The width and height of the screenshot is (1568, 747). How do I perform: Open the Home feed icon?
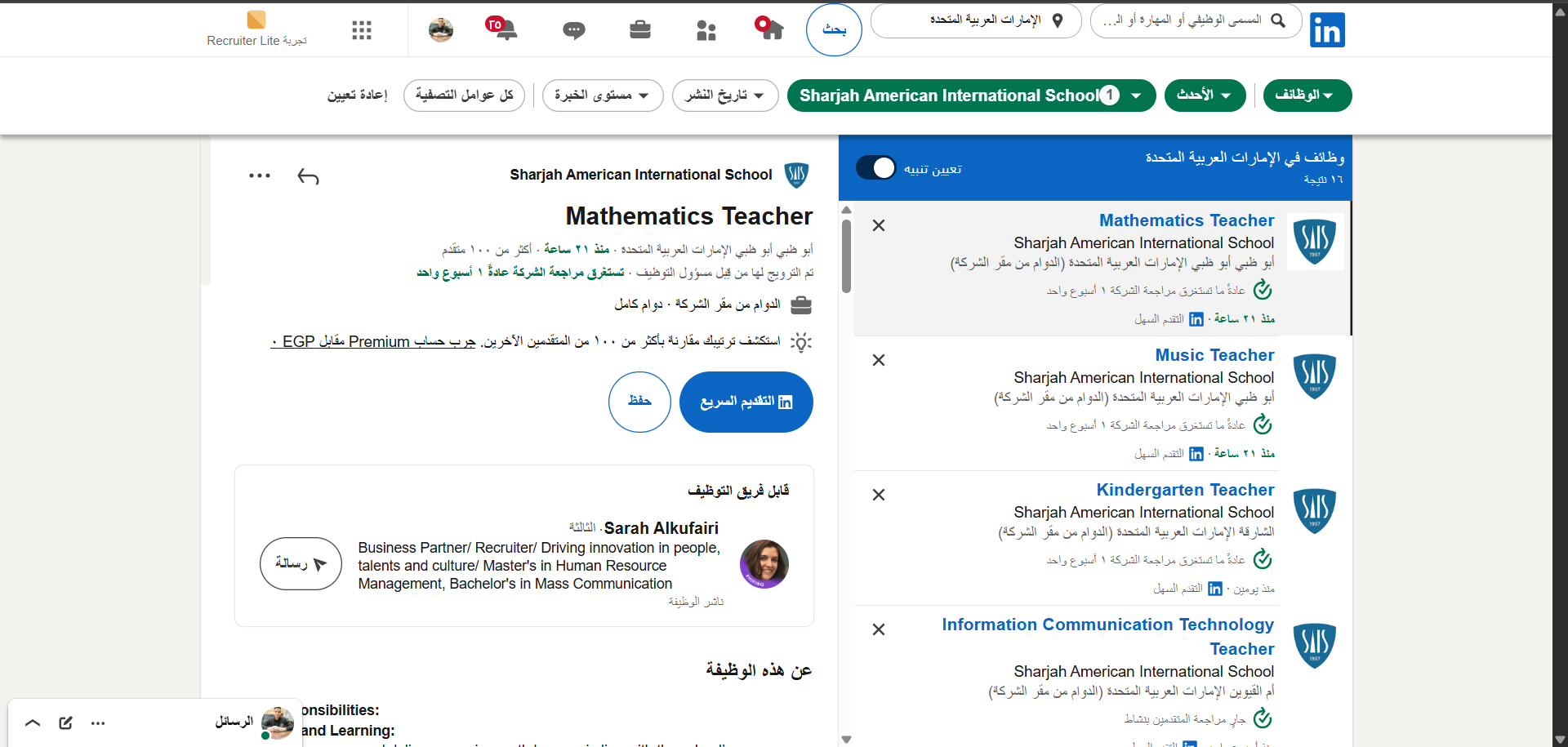[x=769, y=29]
